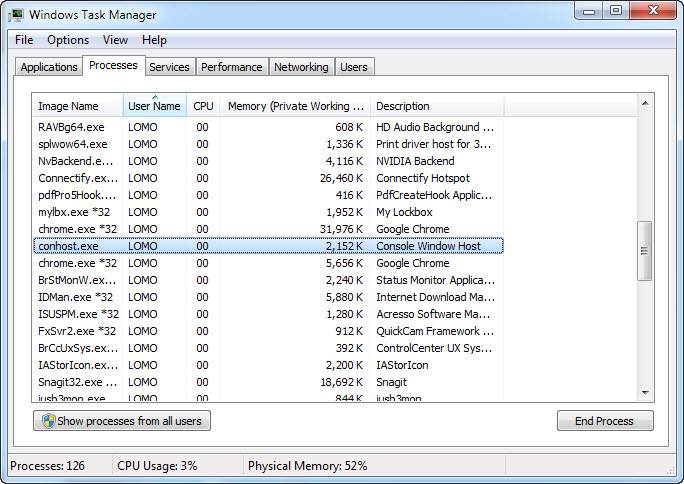Sort by Image Name column header

click(x=78, y=106)
